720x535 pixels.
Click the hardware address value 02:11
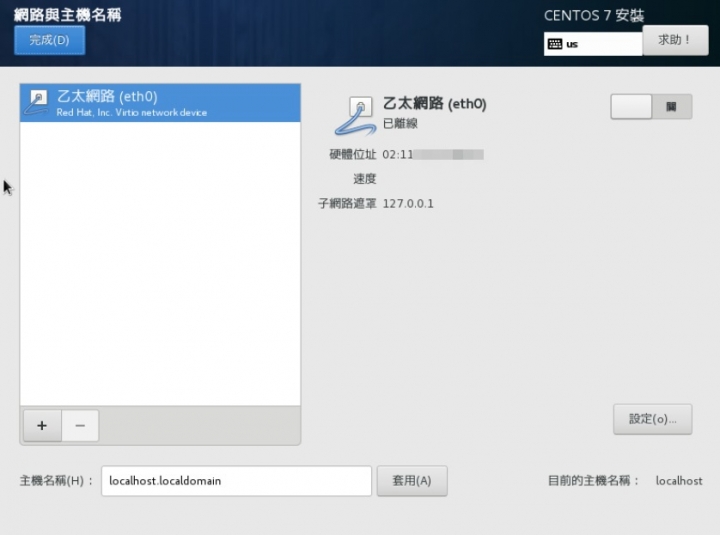point(433,154)
